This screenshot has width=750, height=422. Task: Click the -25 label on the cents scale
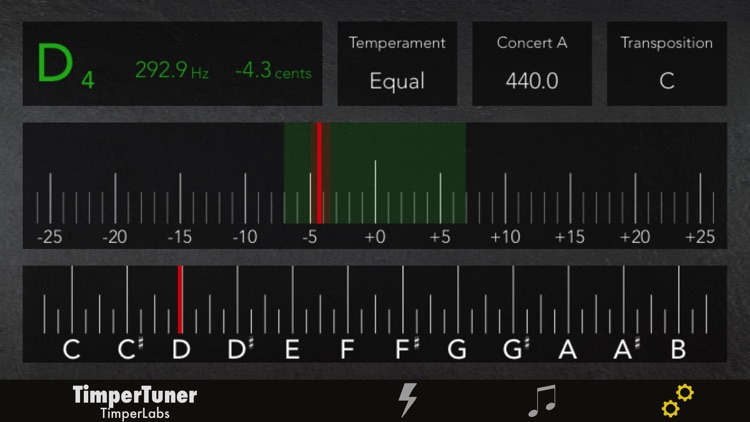click(50, 237)
